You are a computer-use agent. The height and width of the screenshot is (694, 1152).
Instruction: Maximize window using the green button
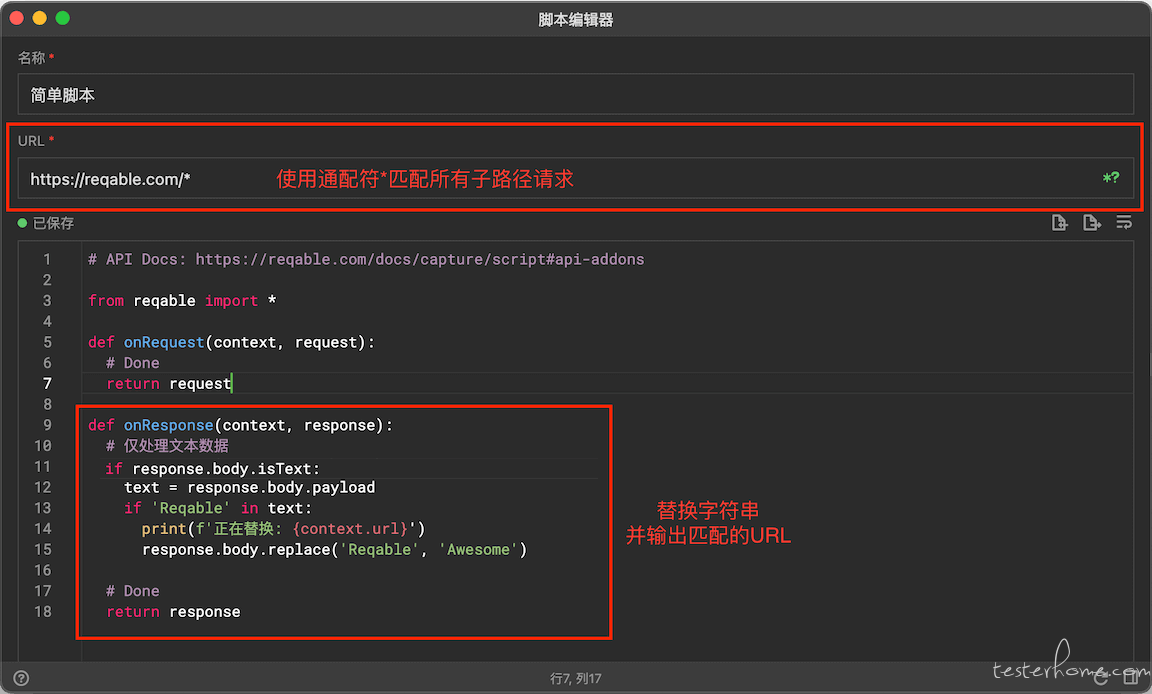point(63,18)
